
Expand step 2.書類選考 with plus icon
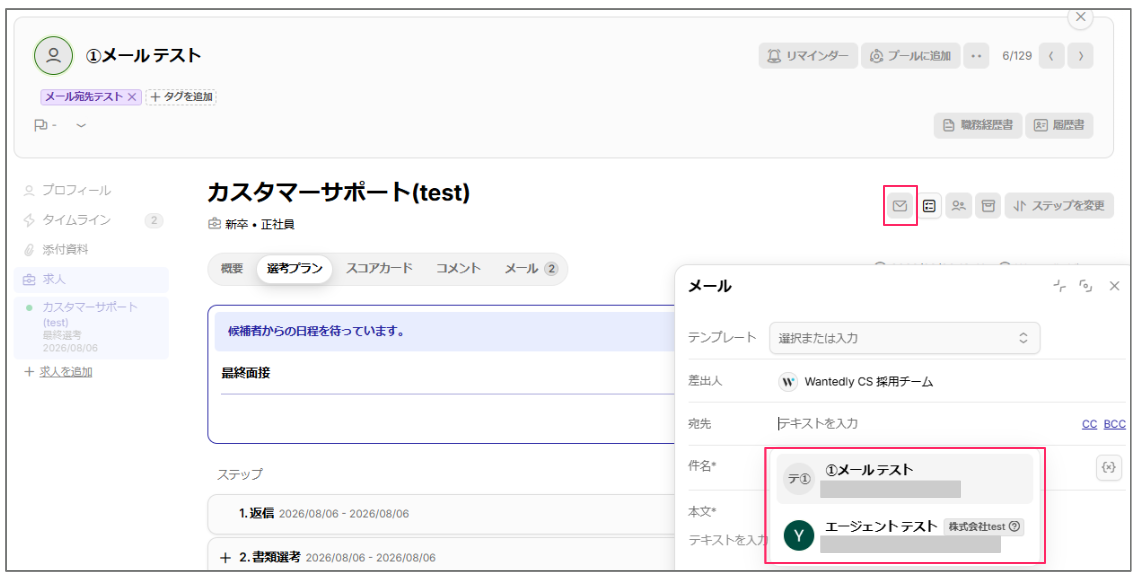(225, 557)
